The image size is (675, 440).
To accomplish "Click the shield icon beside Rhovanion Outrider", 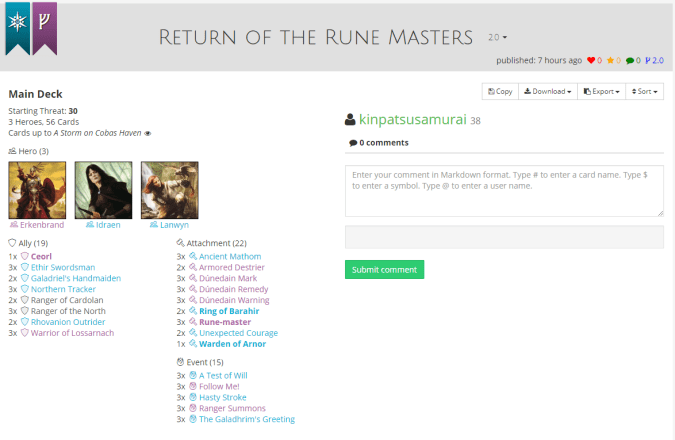I will 25,322.
